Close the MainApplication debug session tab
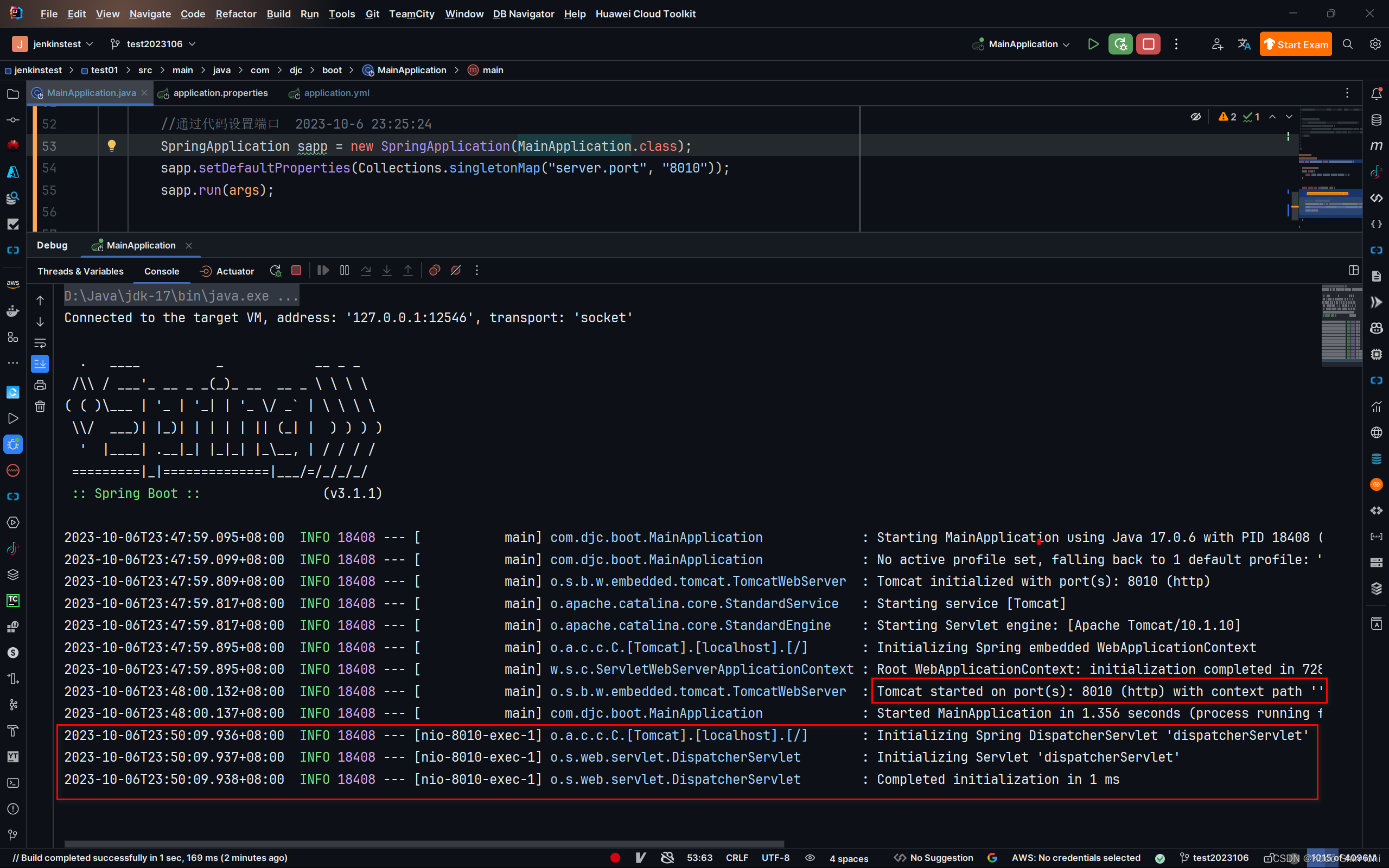 coord(189,245)
